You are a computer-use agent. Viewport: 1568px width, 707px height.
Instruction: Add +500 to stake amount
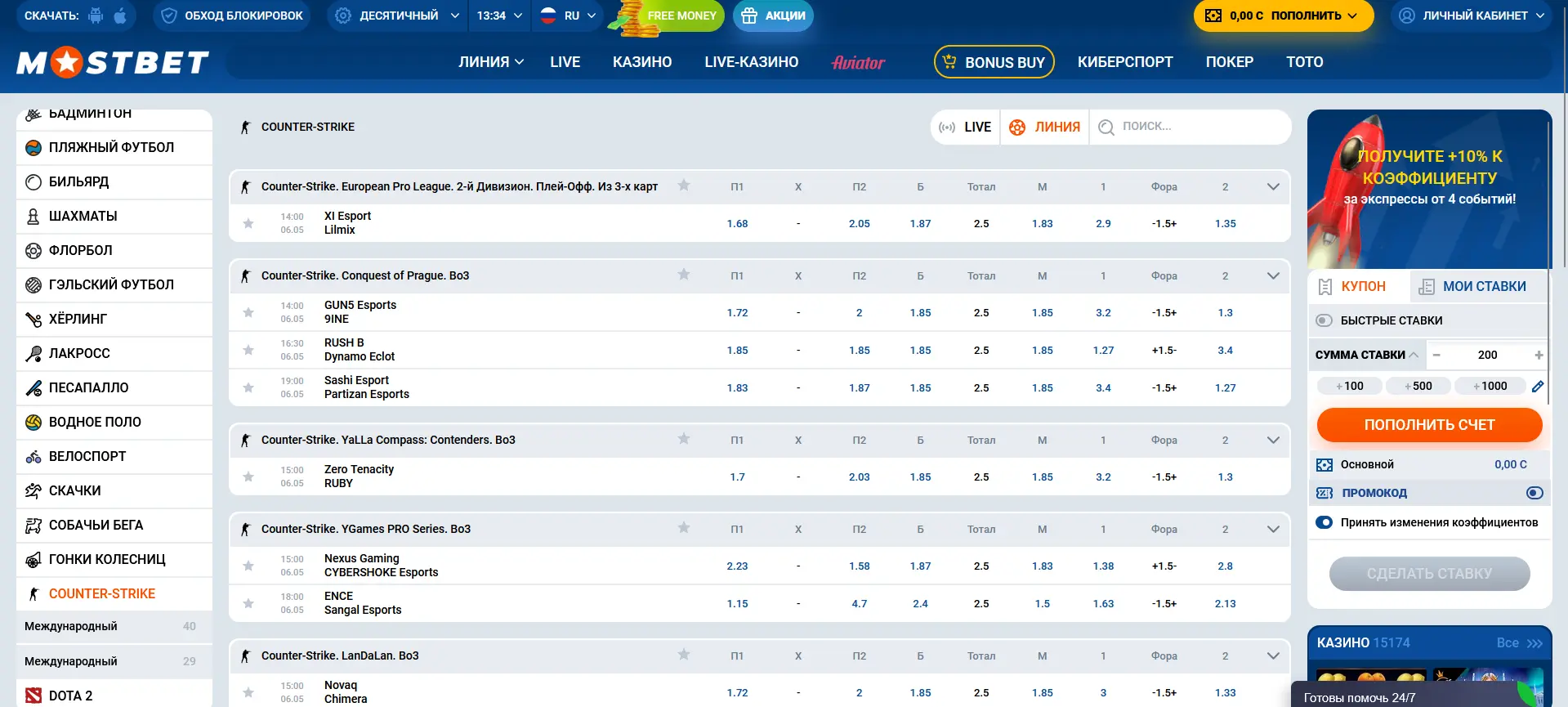(x=1418, y=386)
